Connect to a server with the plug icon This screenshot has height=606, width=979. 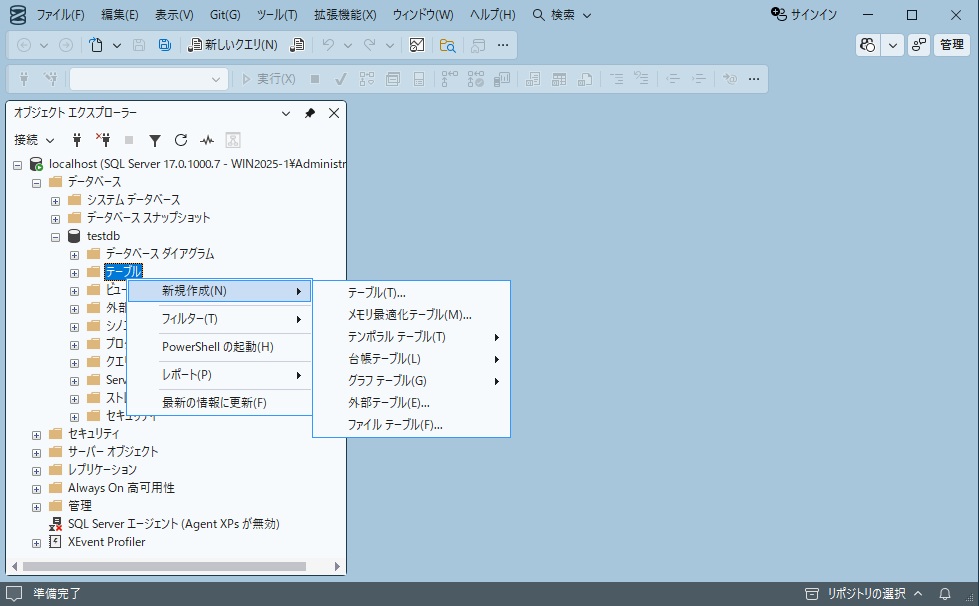click(76, 140)
